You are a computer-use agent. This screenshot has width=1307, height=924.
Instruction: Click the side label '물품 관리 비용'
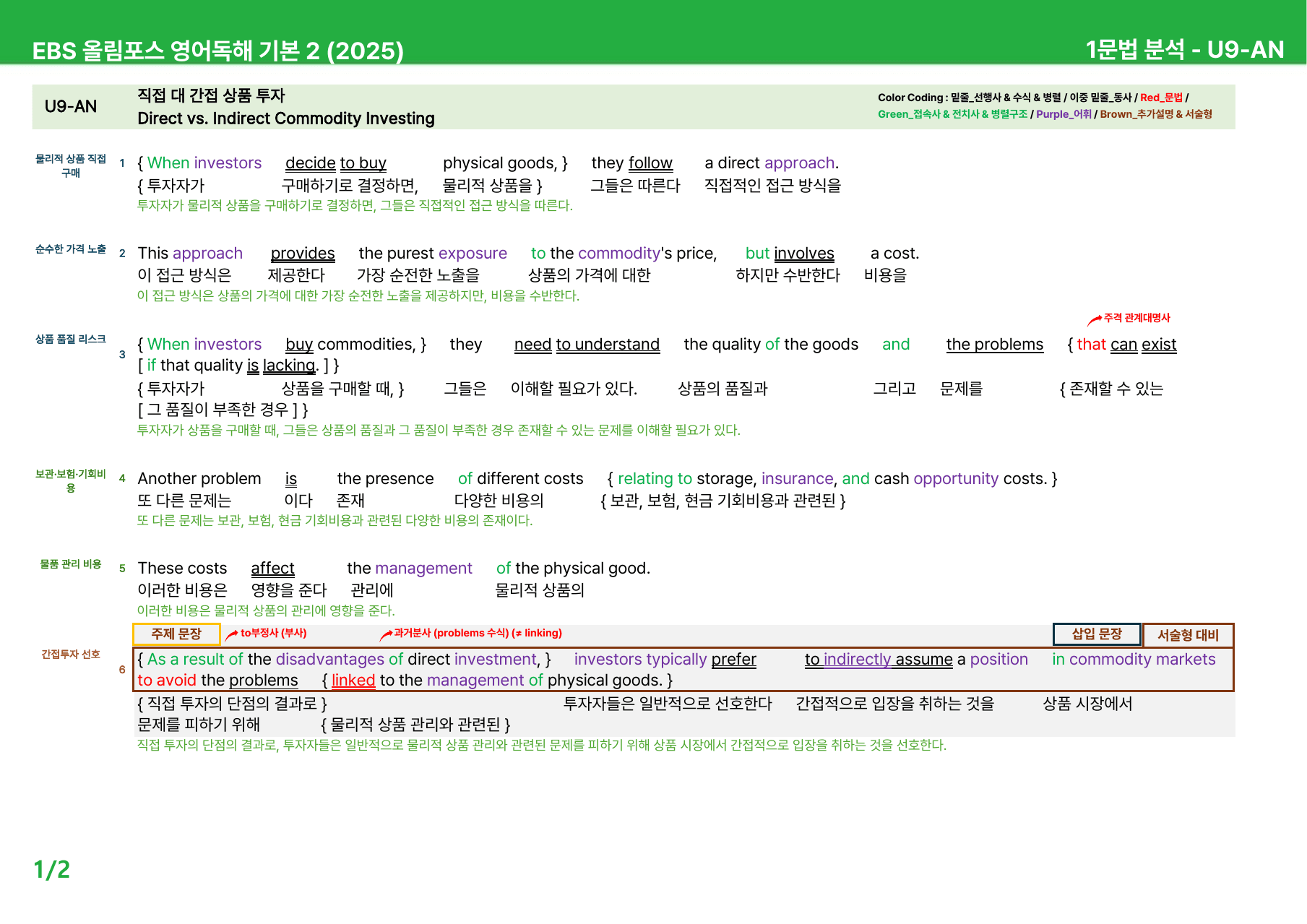click(x=71, y=564)
